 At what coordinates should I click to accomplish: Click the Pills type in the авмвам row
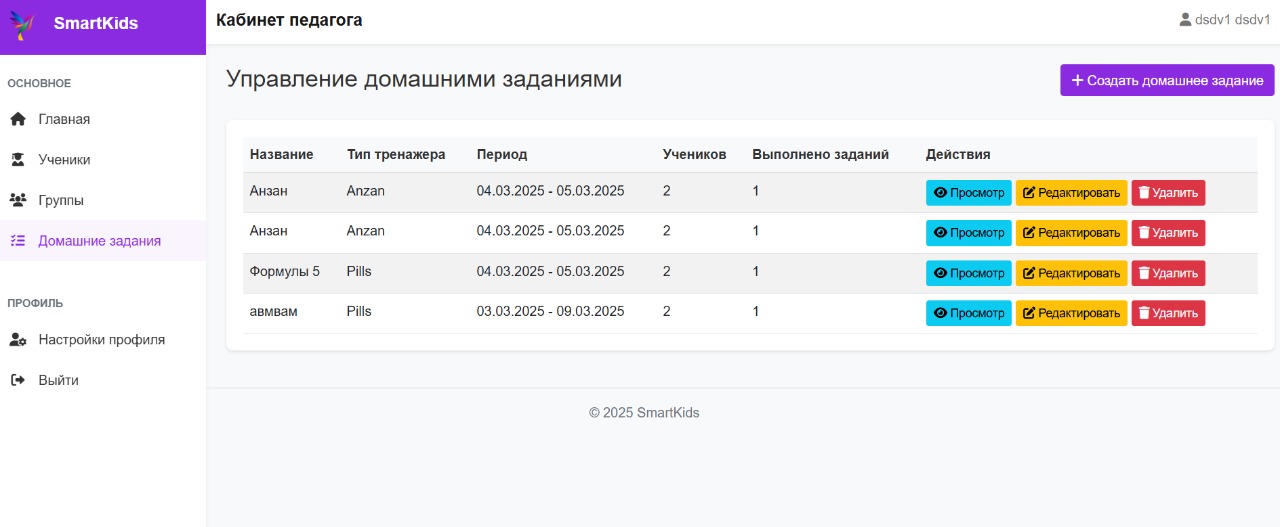[x=359, y=311]
